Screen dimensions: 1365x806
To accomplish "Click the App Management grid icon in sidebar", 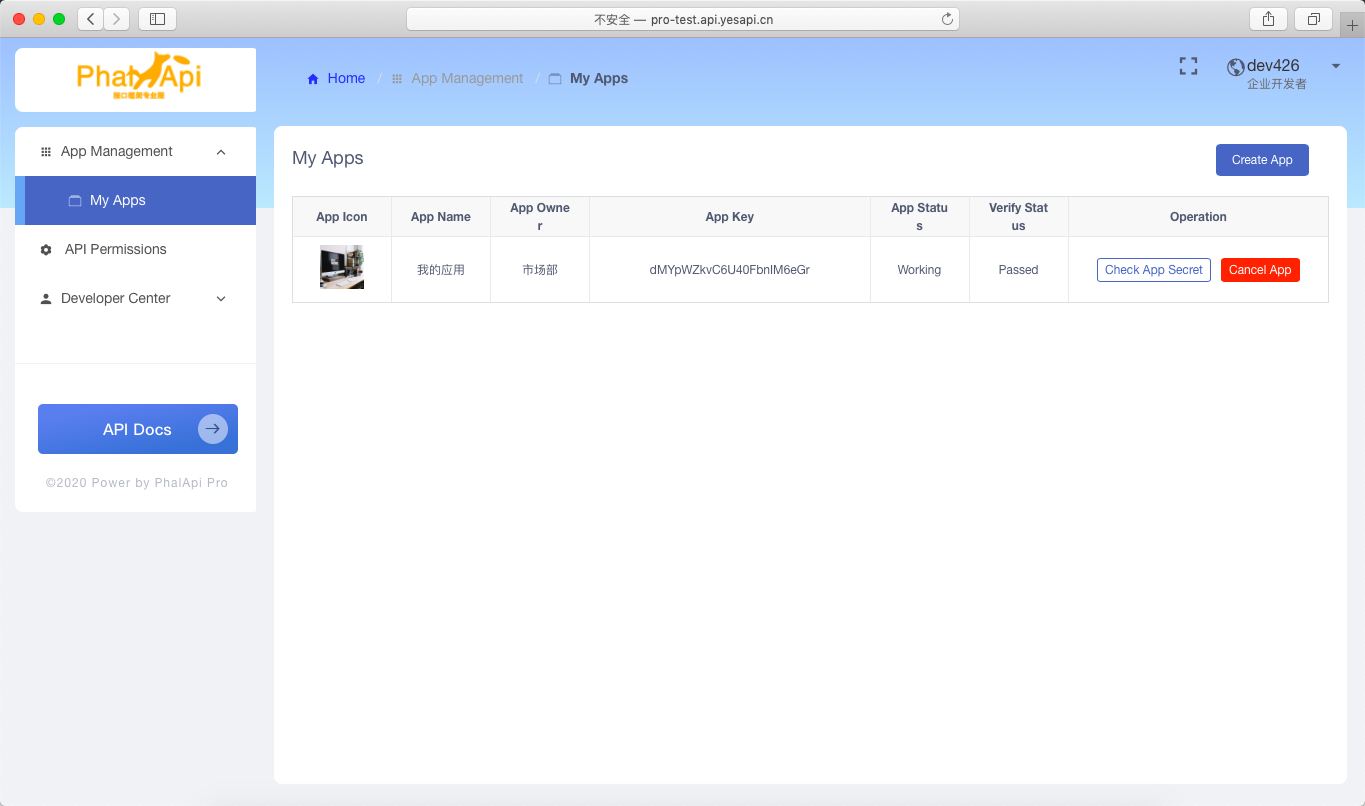I will click(x=46, y=152).
